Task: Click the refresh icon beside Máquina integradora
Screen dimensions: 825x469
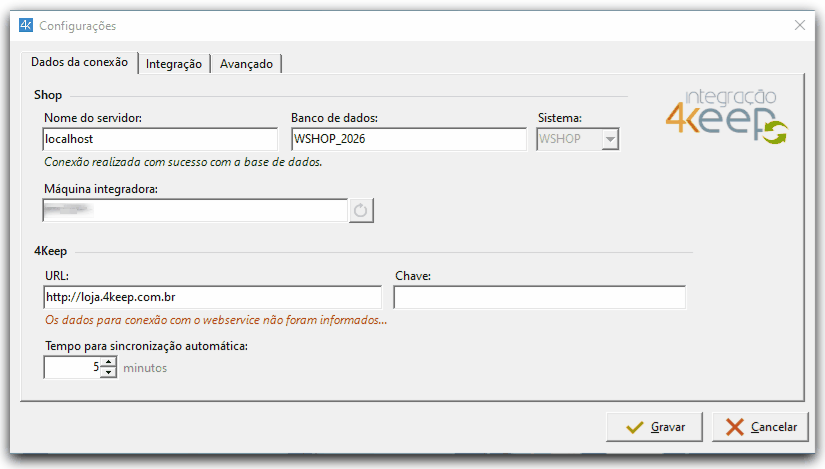Action: [361, 210]
